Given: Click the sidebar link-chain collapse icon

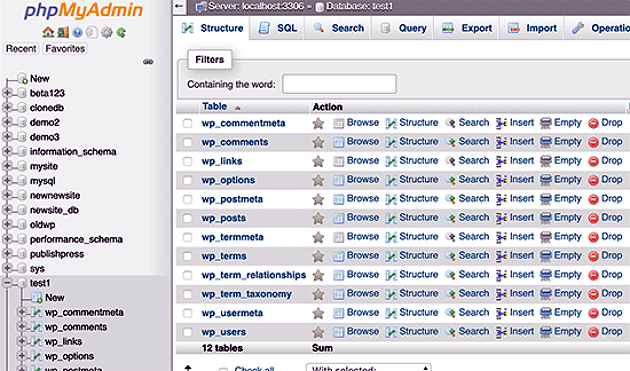Looking at the screenshot, I should [x=148, y=62].
